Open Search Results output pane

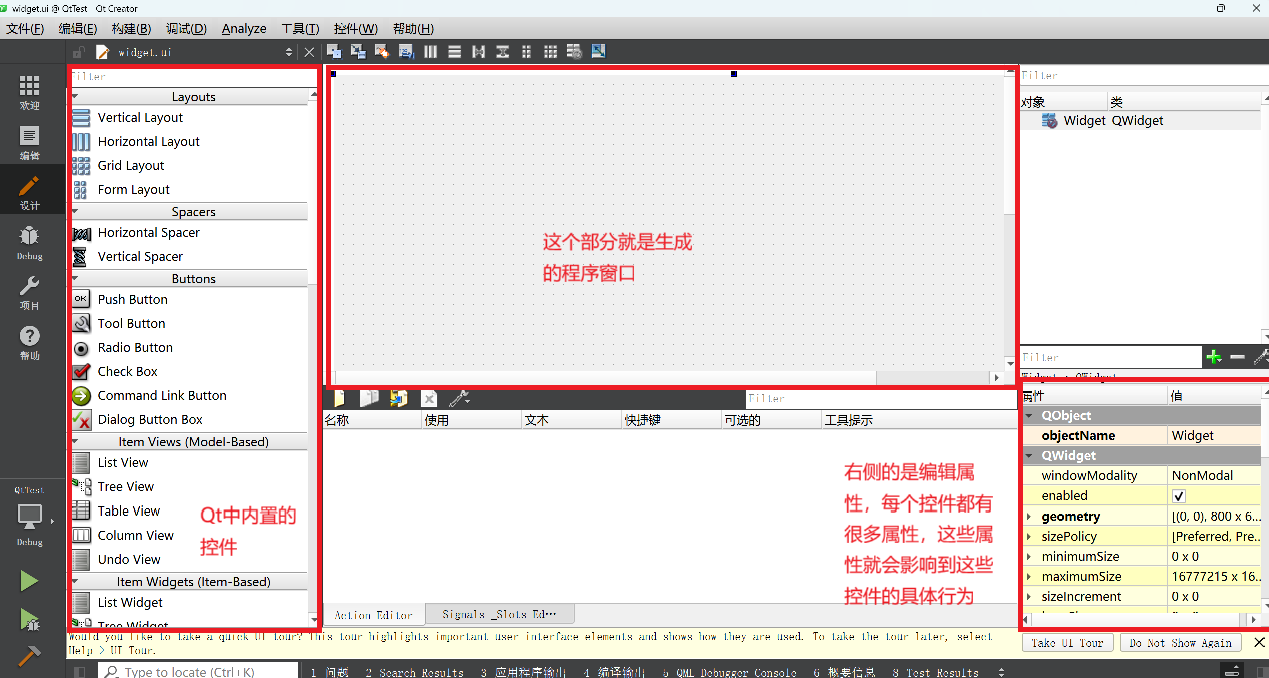tap(414, 672)
